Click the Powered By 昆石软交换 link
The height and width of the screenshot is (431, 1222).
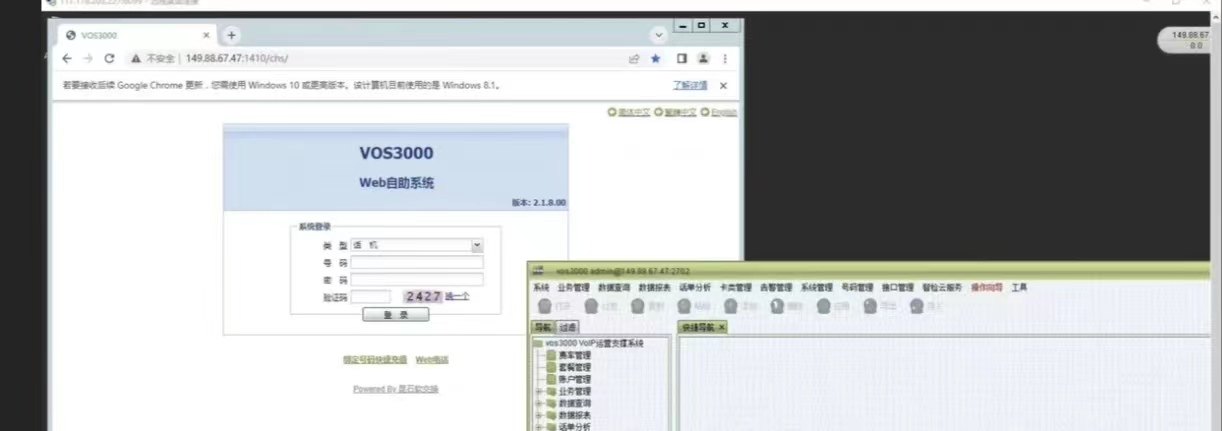coord(396,389)
